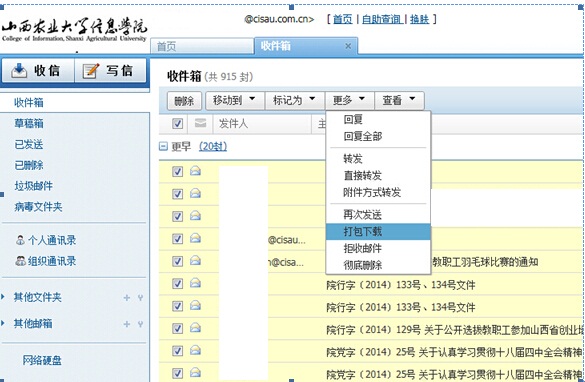Image resolution: width=585 pixels, height=382 pixels.
Task: Click the envelope status column icon
Action: point(200,123)
